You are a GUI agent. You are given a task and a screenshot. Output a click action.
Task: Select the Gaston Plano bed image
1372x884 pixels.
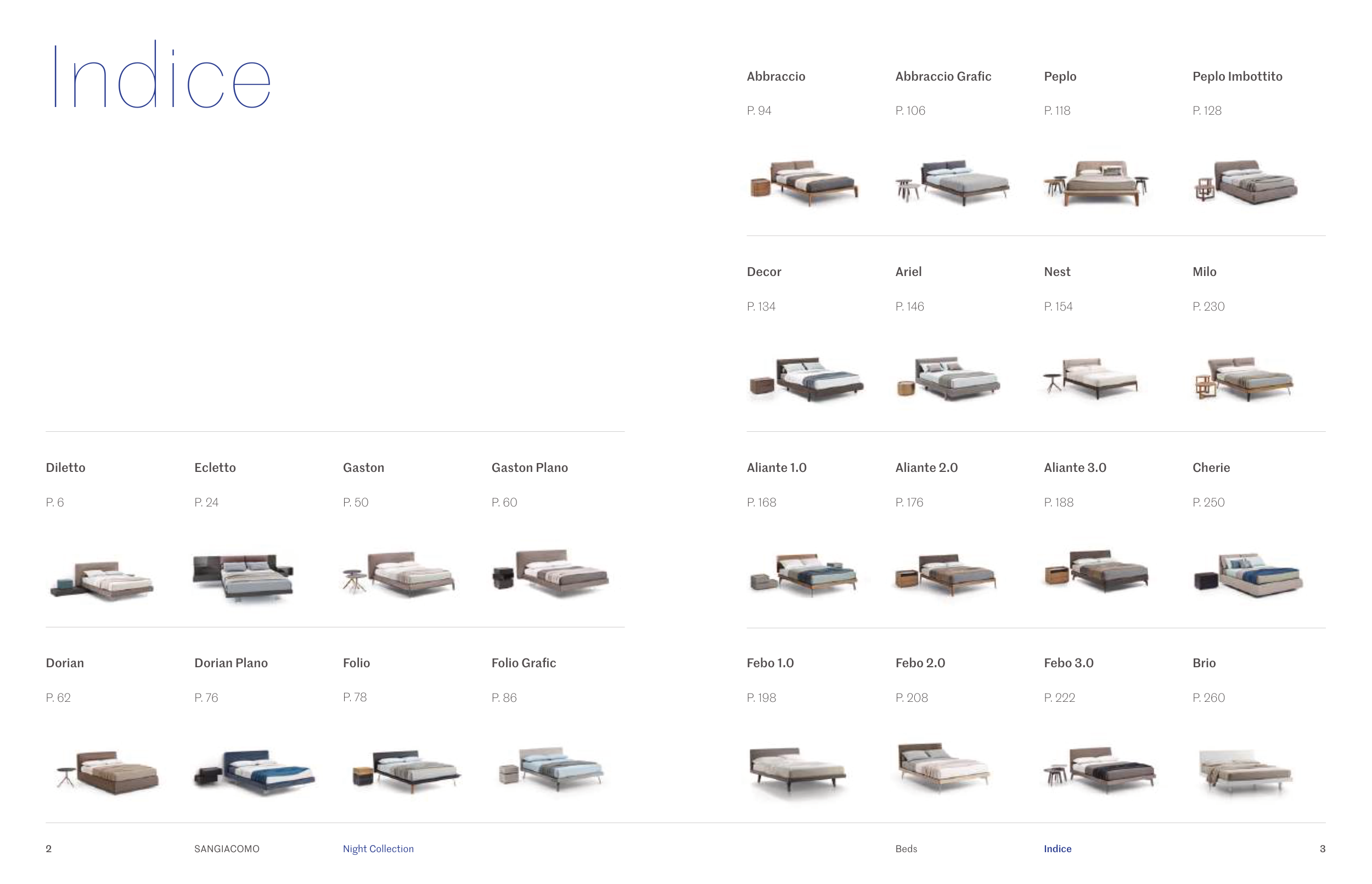pos(551,573)
